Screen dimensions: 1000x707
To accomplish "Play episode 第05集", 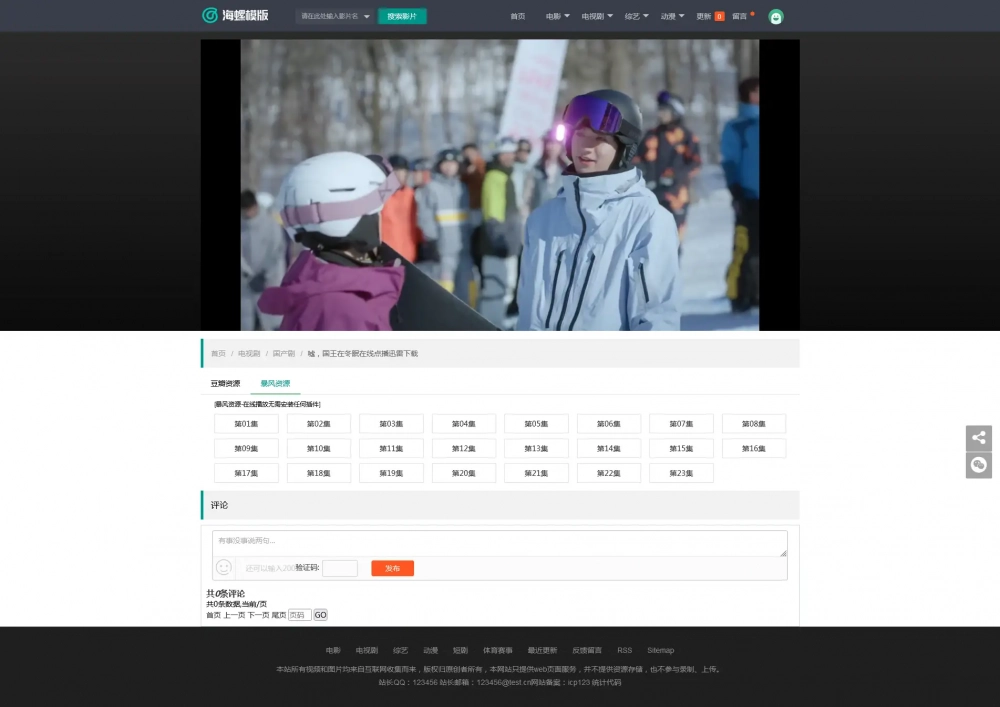I will [536, 424].
